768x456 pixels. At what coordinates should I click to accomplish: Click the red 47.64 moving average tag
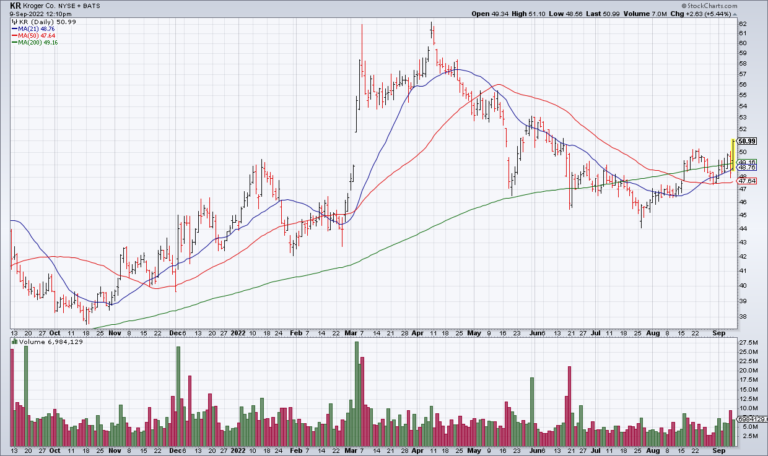tap(746, 181)
